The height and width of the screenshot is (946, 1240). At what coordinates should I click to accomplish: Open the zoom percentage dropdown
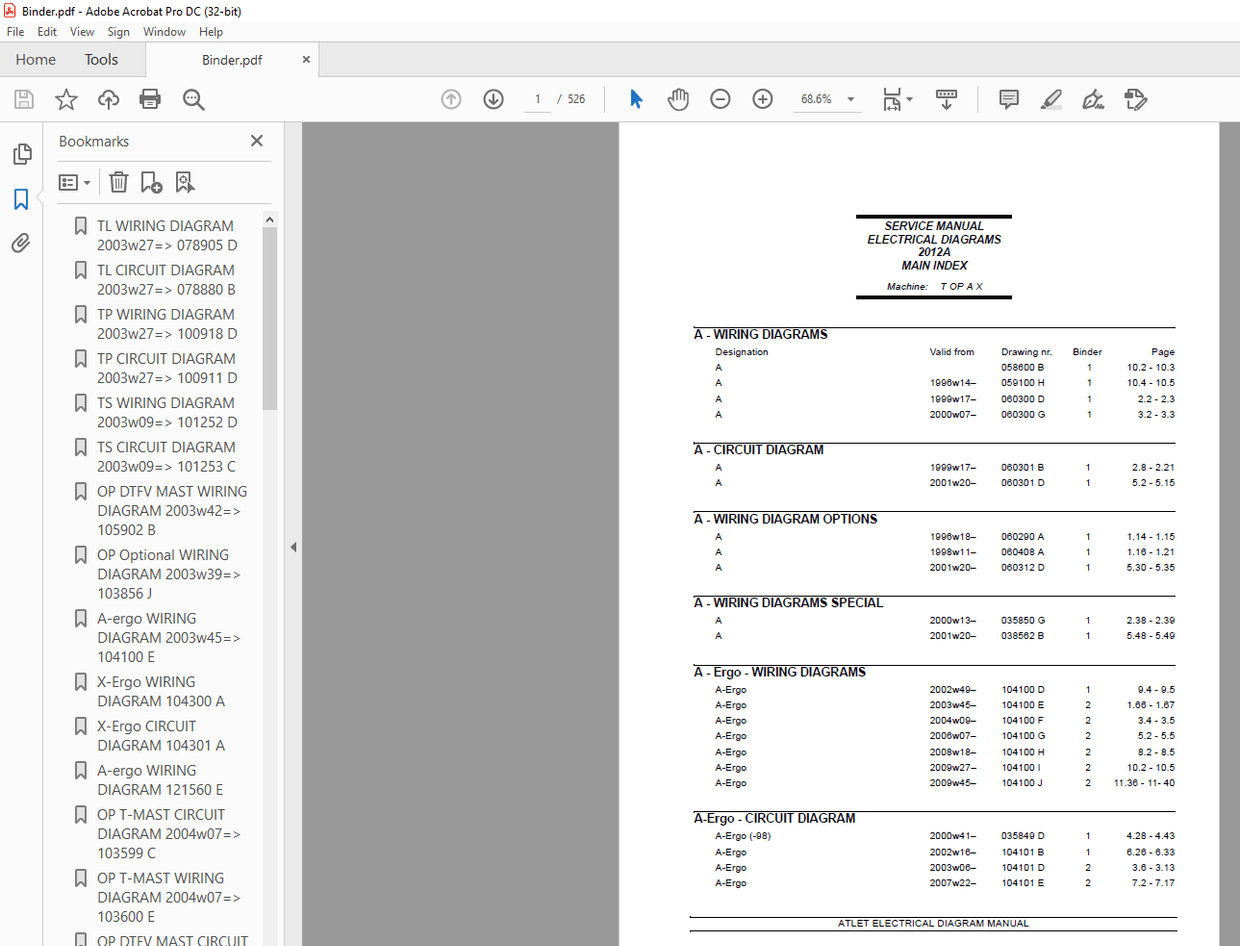click(x=849, y=99)
